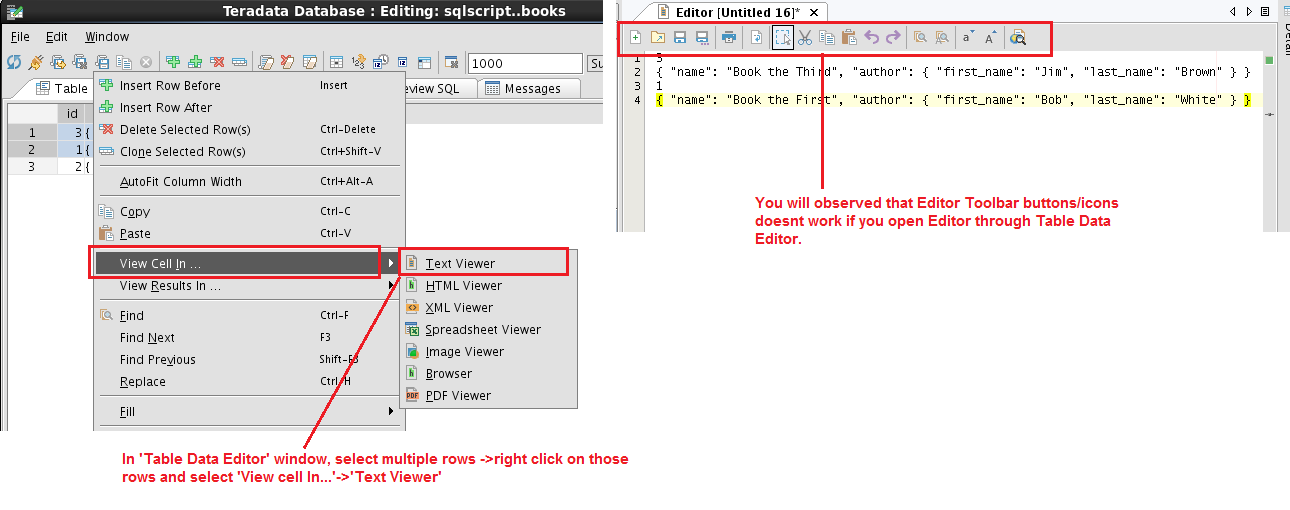The image size is (1290, 510).
Task: Click the Undo arrow in Editor toolbar
Action: (871, 38)
